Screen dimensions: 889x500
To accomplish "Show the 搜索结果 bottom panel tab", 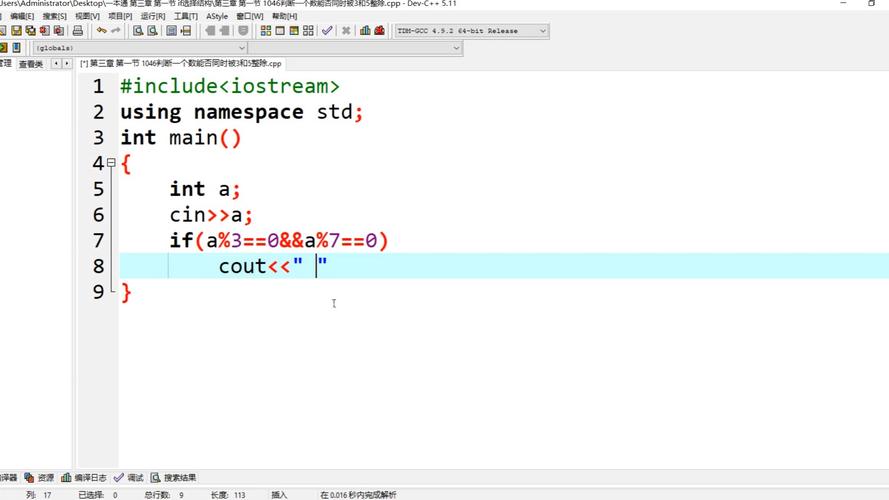I will click(179, 478).
